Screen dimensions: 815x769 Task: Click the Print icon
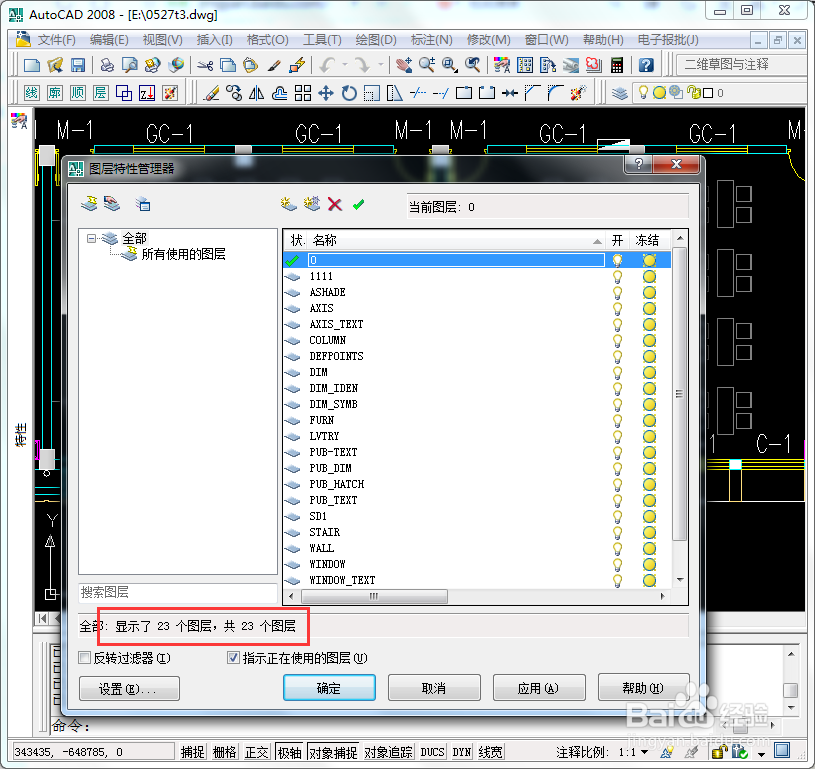[107, 65]
